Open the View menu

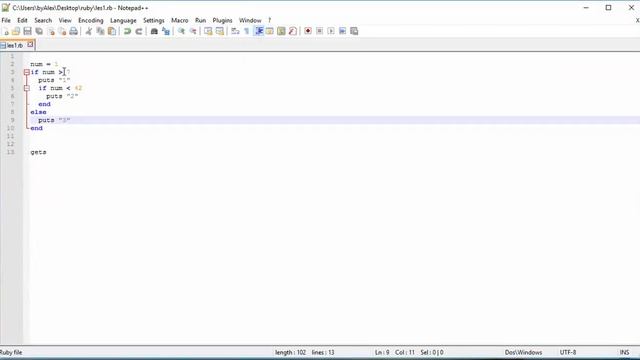(x=65, y=20)
